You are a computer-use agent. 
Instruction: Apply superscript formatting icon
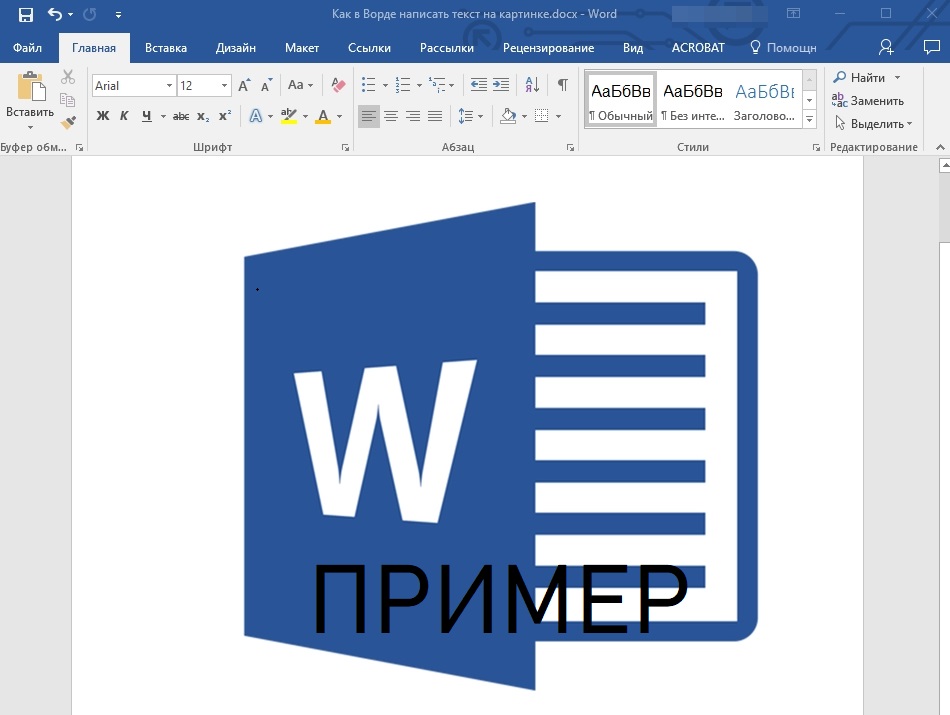pos(225,116)
